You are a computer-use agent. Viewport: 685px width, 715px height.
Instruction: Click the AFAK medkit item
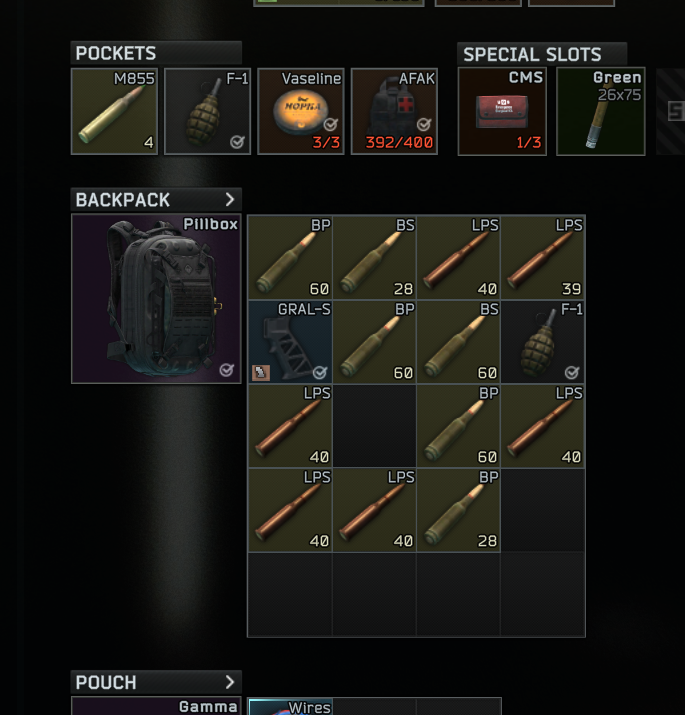[x=394, y=111]
